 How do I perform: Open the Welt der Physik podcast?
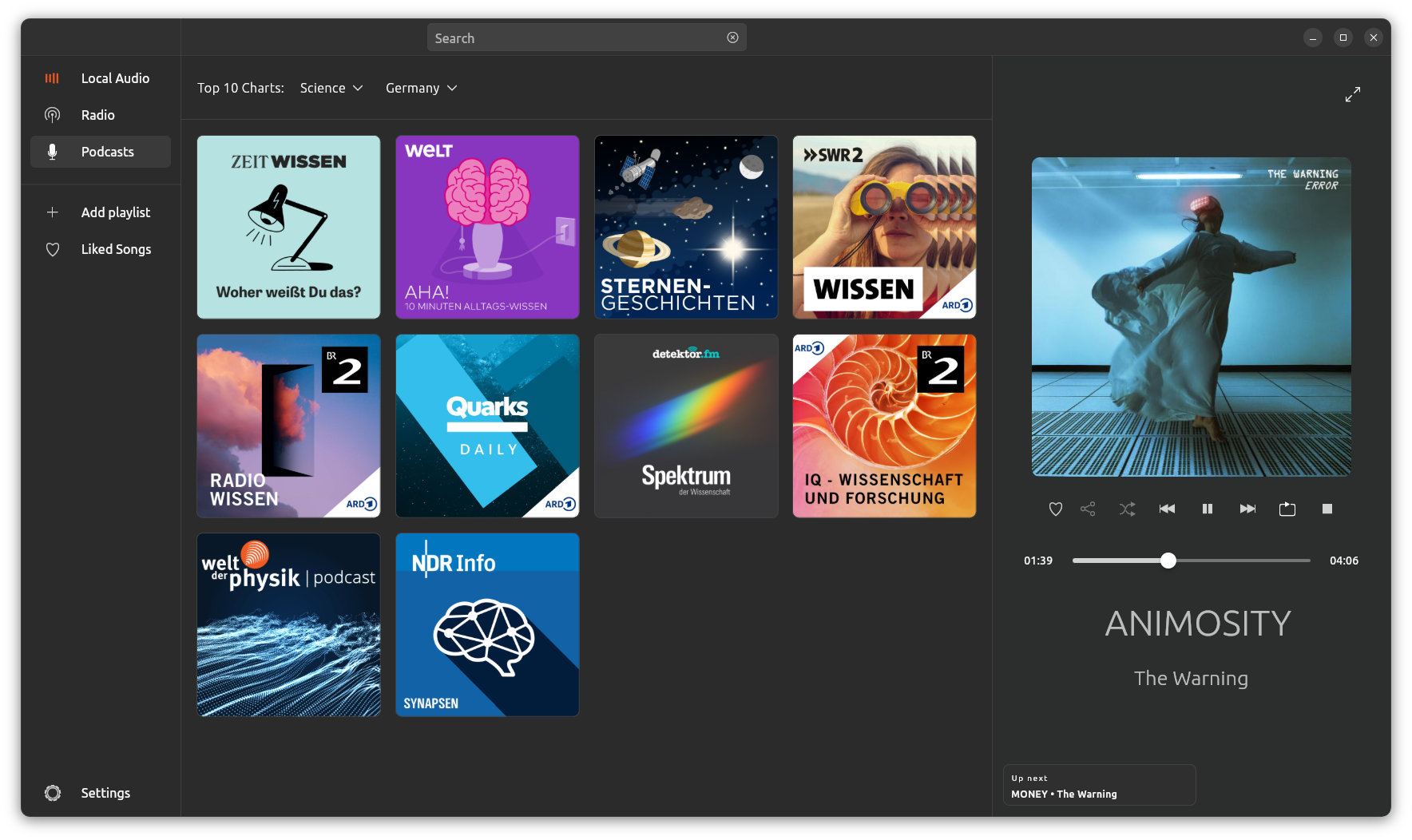point(288,624)
